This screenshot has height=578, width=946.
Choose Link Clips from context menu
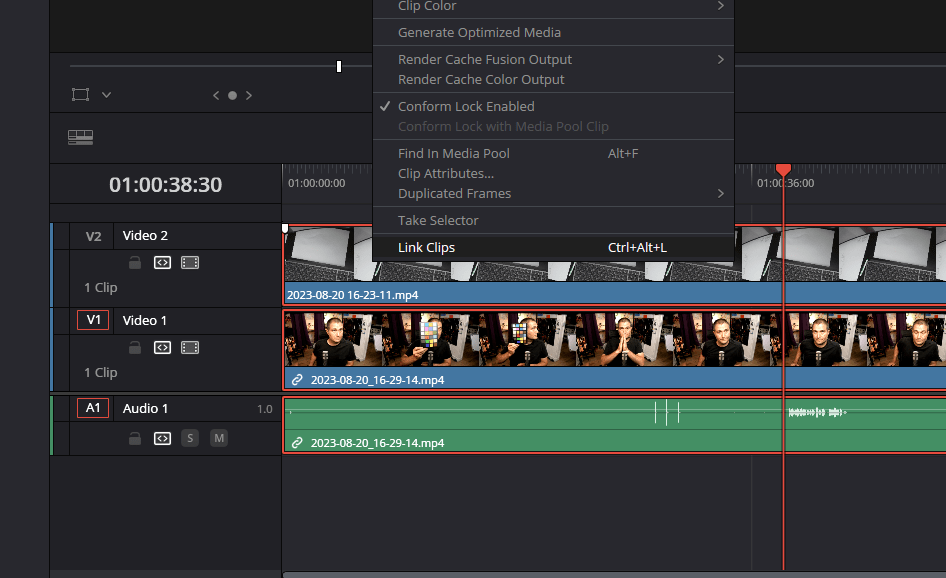(x=553, y=247)
